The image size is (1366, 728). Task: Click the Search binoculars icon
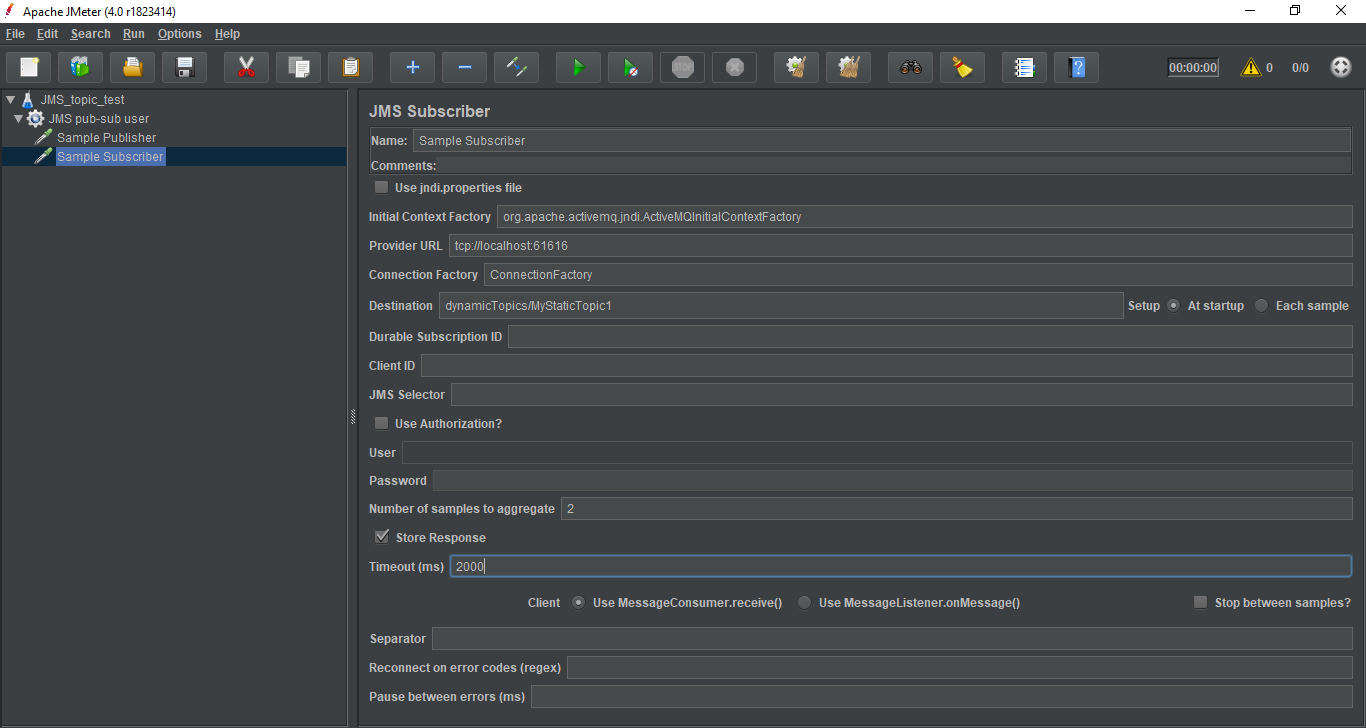[910, 68]
